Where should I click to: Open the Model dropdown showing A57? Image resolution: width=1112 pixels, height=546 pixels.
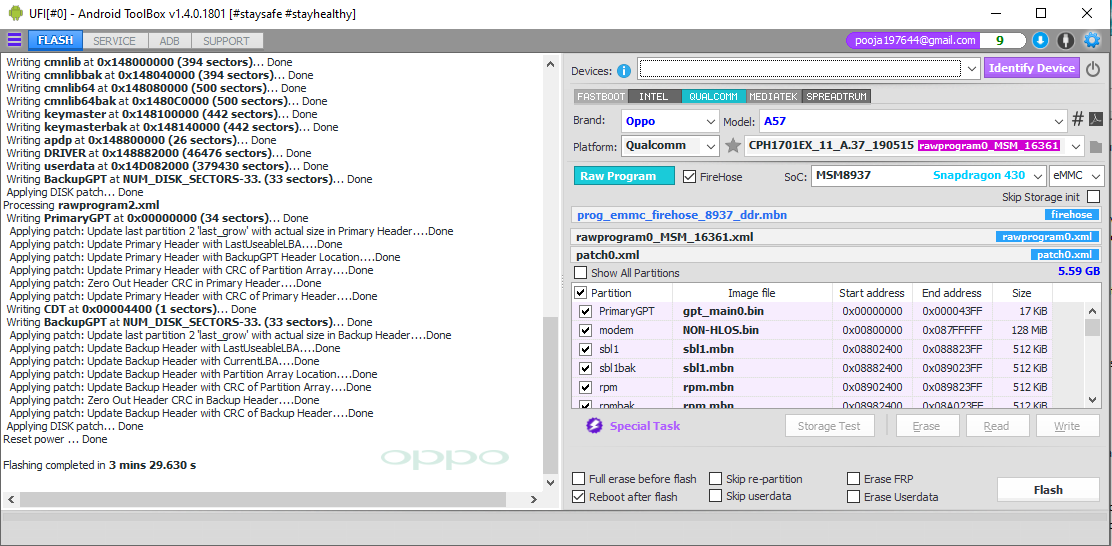tap(913, 121)
